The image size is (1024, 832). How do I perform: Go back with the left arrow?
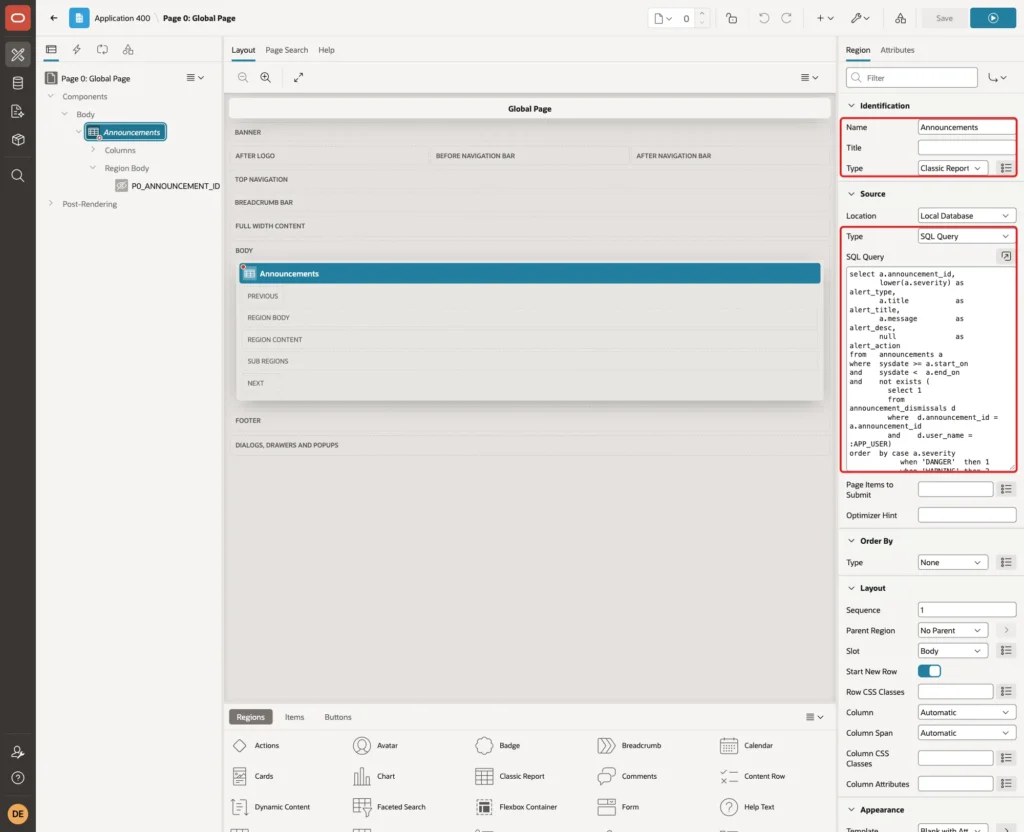click(x=54, y=18)
